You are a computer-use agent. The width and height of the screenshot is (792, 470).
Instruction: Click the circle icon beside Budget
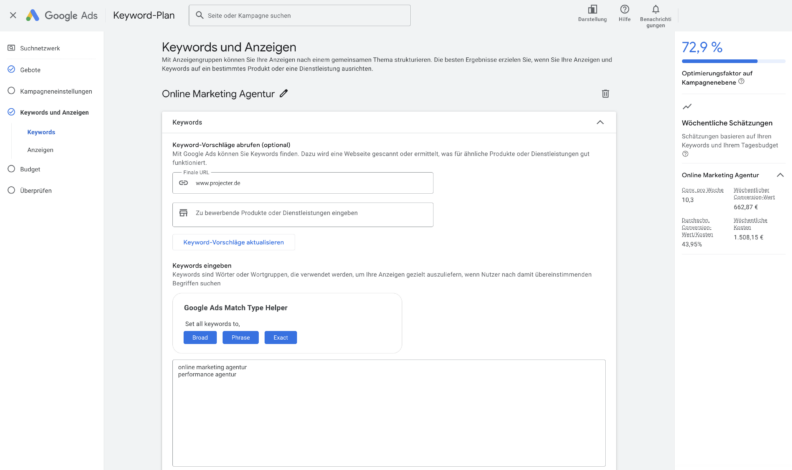tap(11, 169)
